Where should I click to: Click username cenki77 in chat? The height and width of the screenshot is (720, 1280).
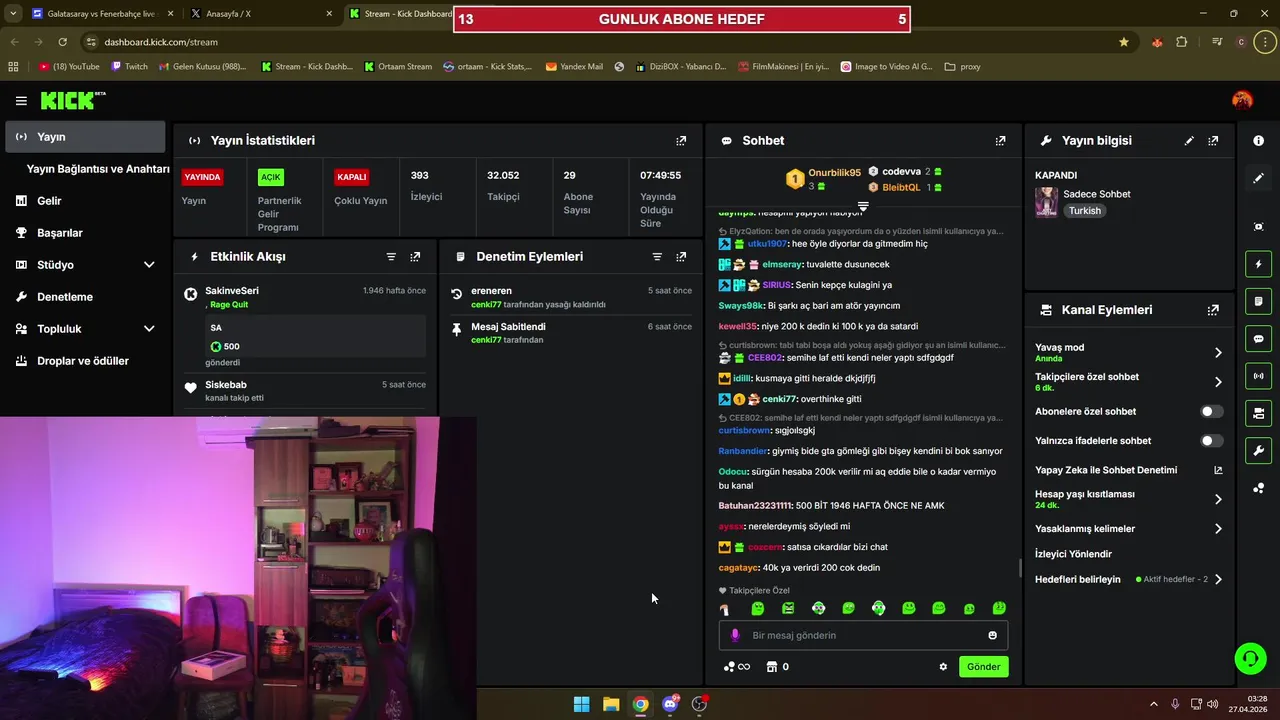[779, 399]
